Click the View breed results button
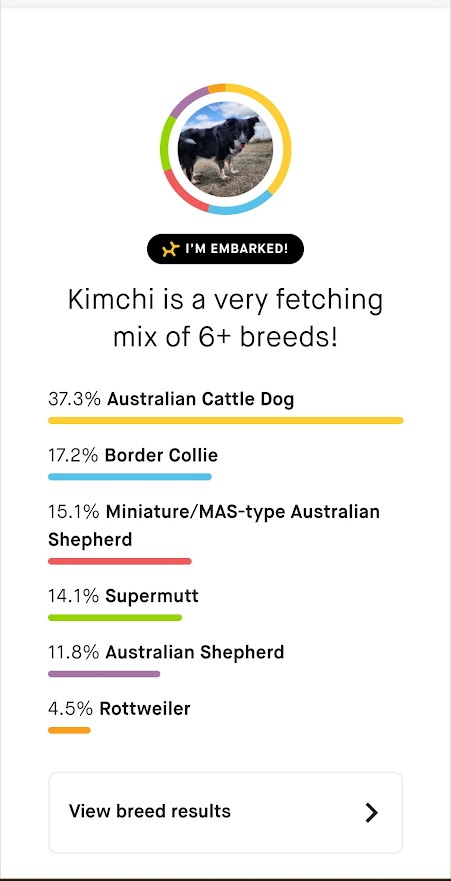The image size is (451, 881). point(226,812)
